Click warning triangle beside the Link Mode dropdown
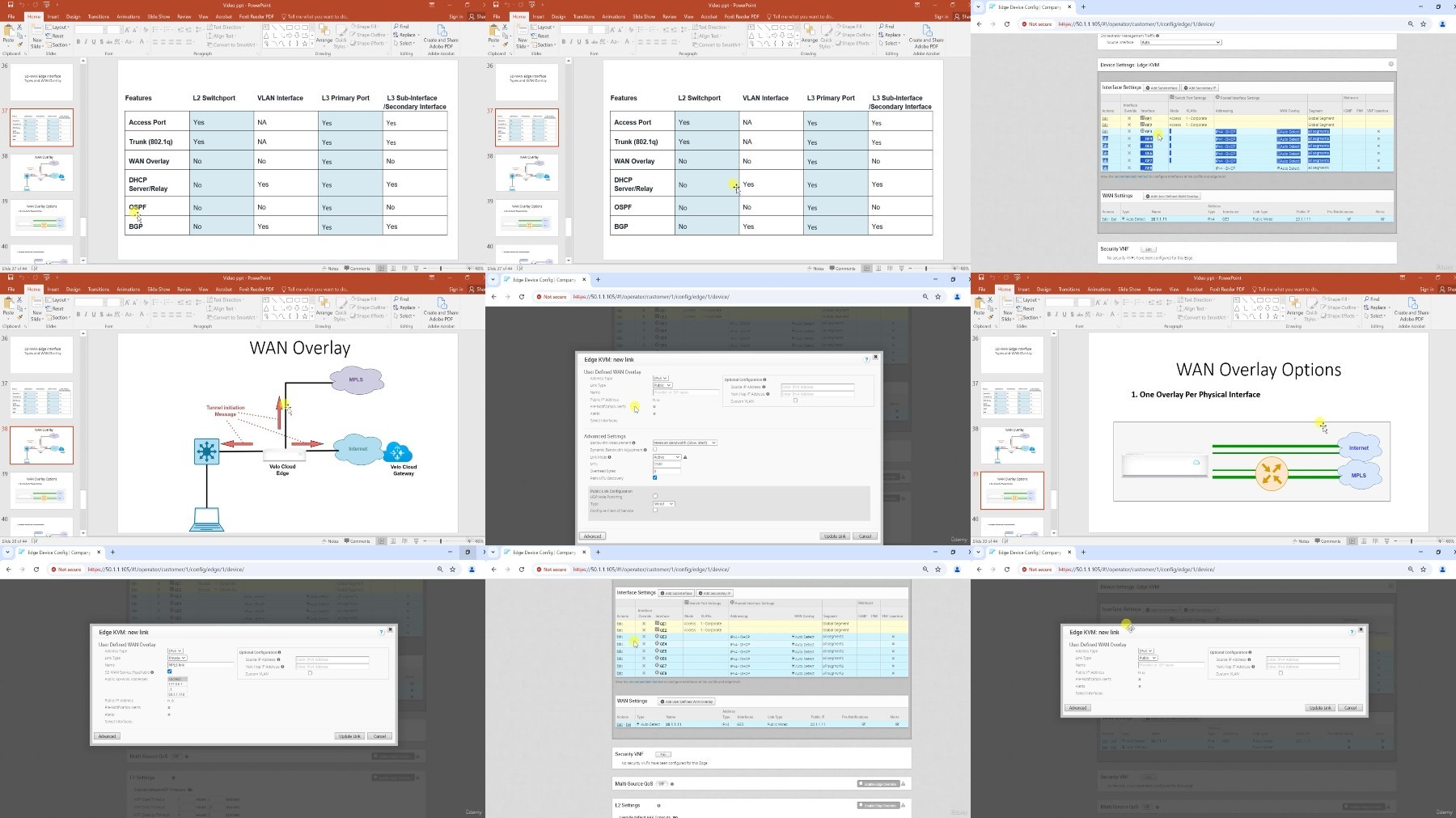1456x818 pixels. point(685,457)
